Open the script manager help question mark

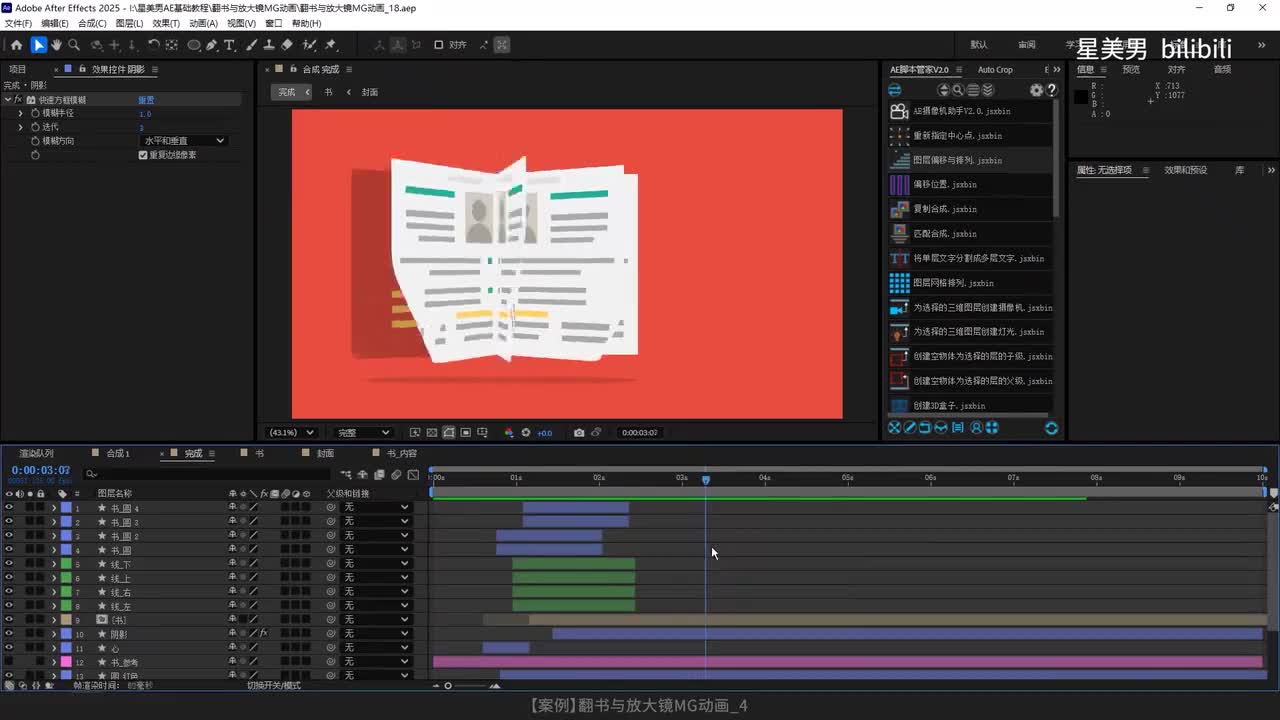[1051, 90]
